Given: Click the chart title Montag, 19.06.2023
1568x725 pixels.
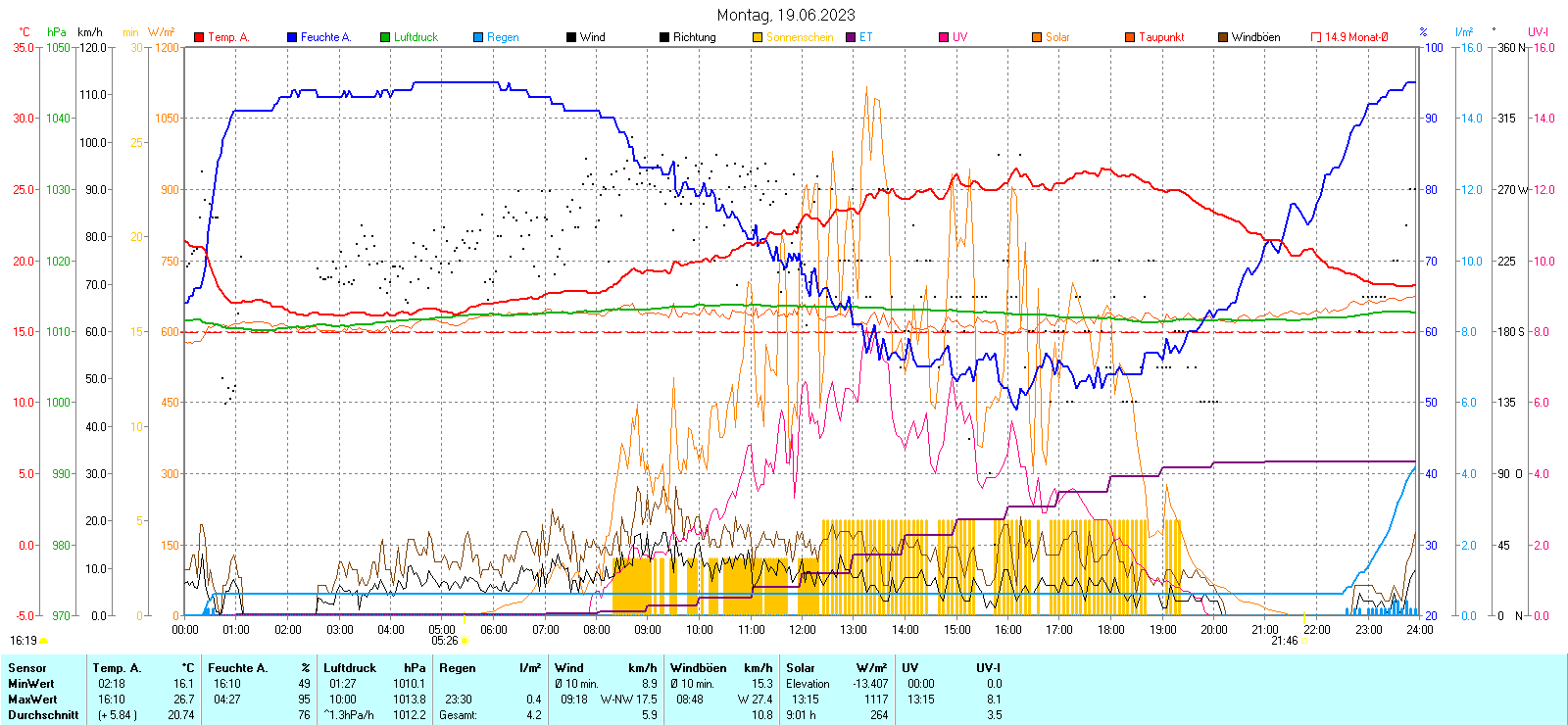Looking at the screenshot, I should [785, 15].
